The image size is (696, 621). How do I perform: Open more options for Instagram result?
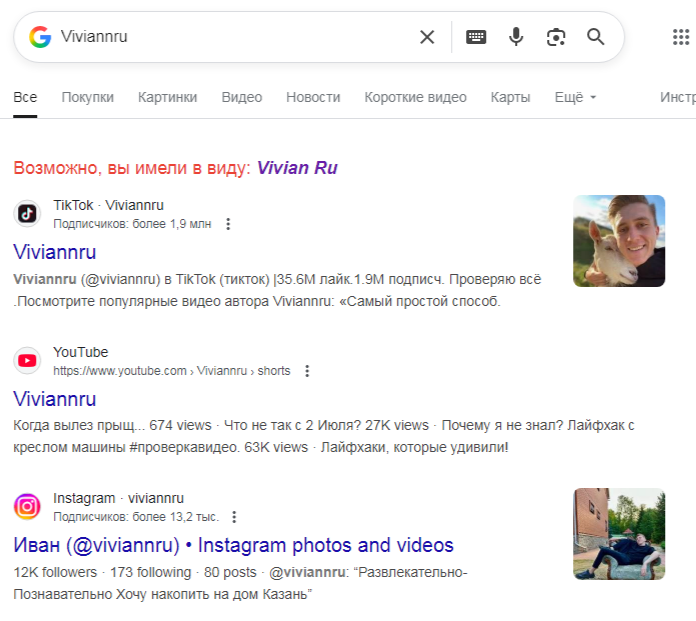pyautogui.click(x=234, y=517)
